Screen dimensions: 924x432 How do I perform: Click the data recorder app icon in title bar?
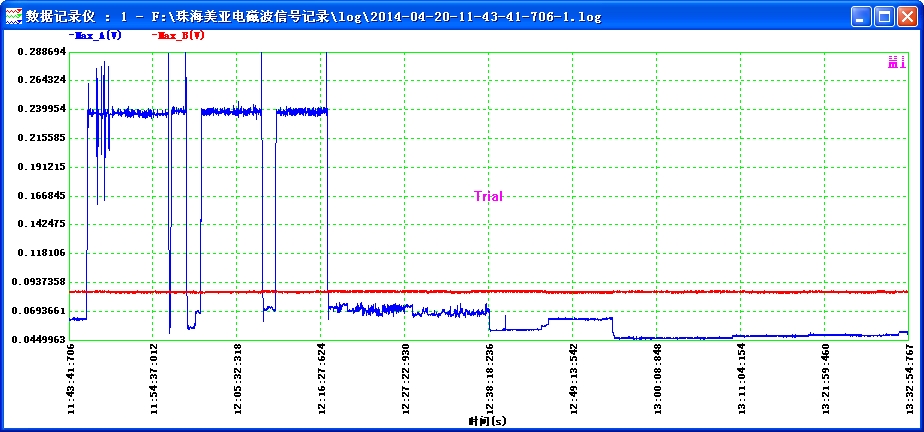pyautogui.click(x=13, y=16)
